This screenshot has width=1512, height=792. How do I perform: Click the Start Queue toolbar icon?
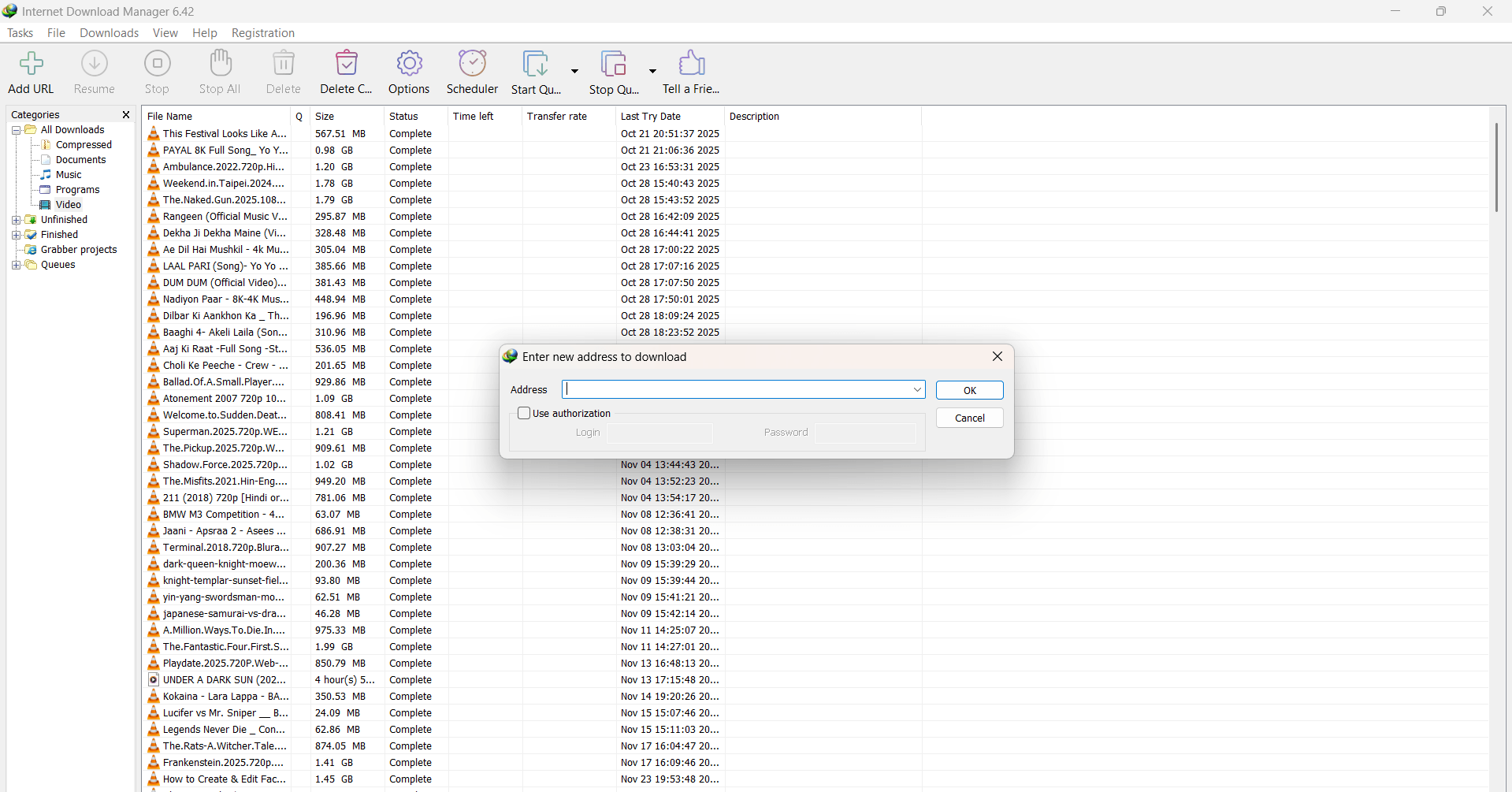[535, 64]
